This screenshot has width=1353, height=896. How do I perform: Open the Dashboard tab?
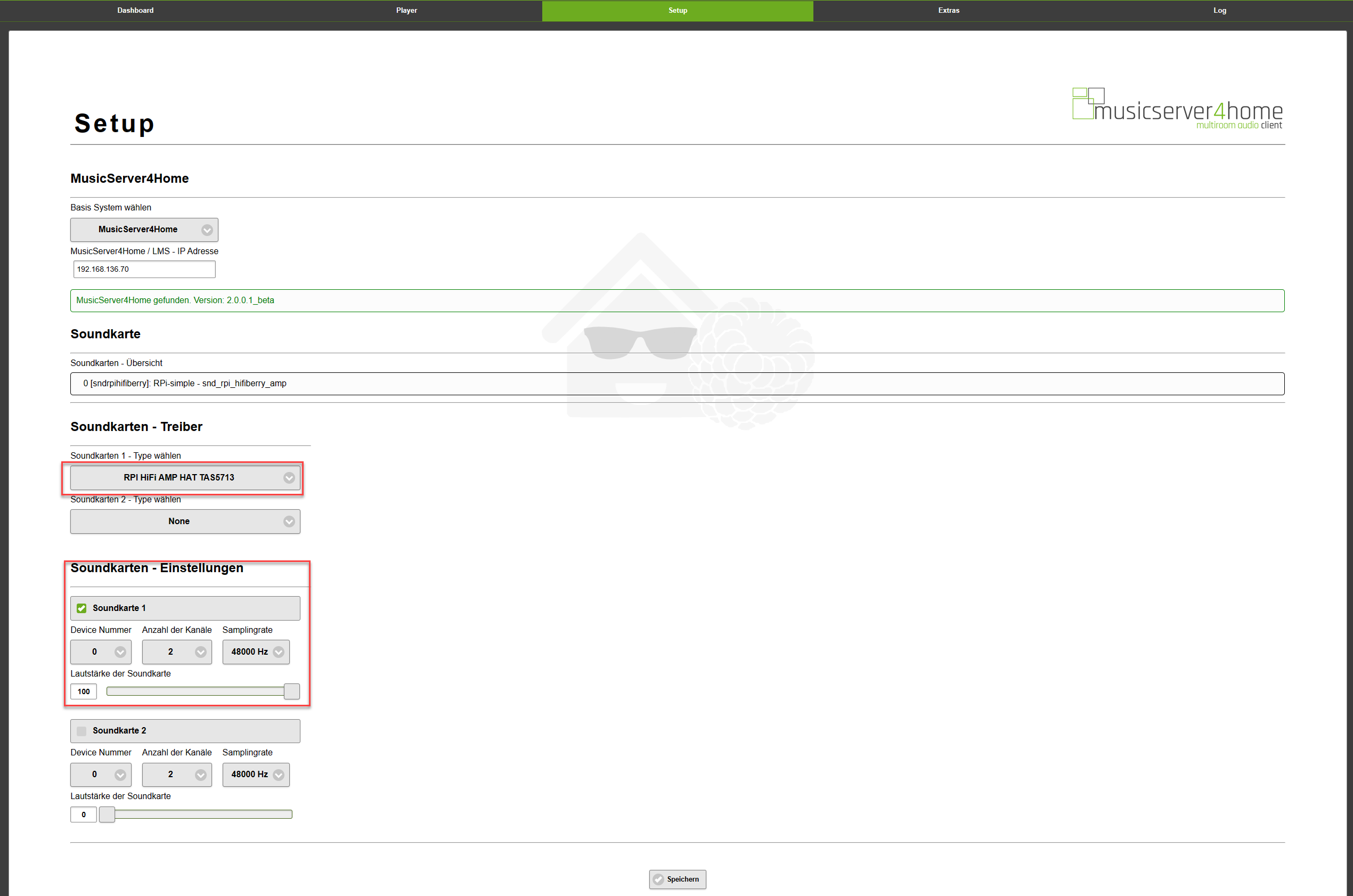coord(135,10)
